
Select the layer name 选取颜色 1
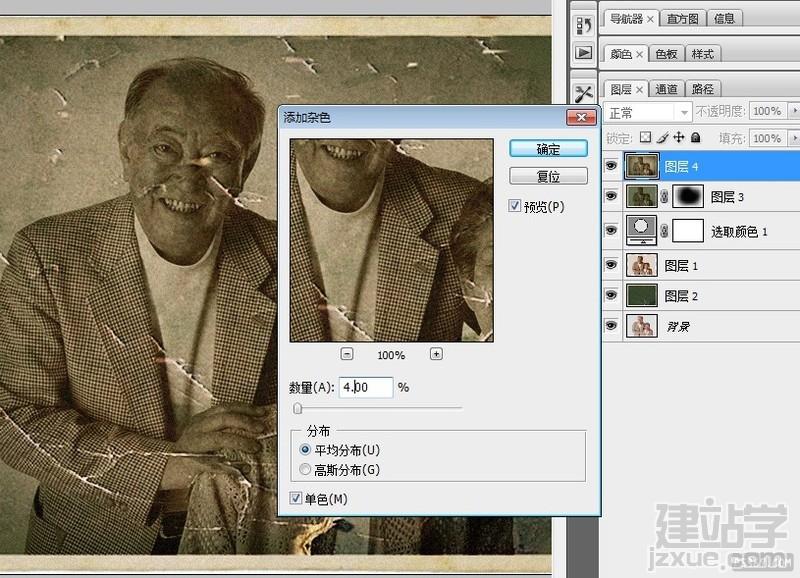[739, 232]
